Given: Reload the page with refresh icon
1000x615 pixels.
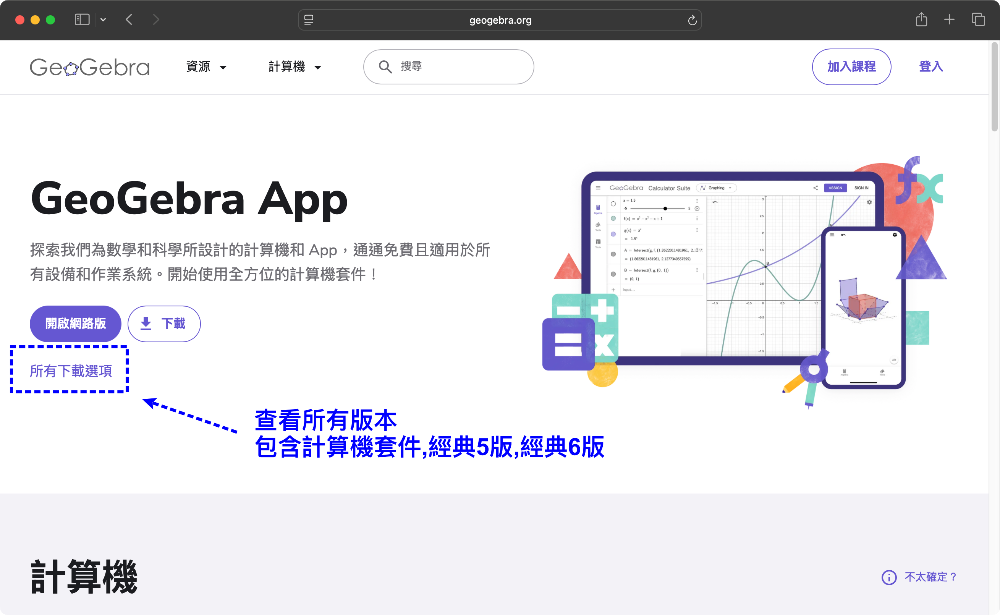Looking at the screenshot, I should pyautogui.click(x=692, y=20).
